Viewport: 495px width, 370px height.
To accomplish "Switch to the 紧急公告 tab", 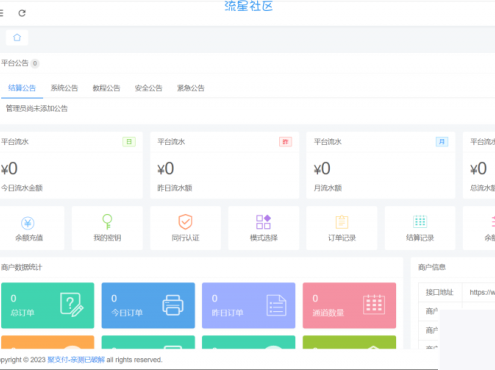I will (x=191, y=88).
